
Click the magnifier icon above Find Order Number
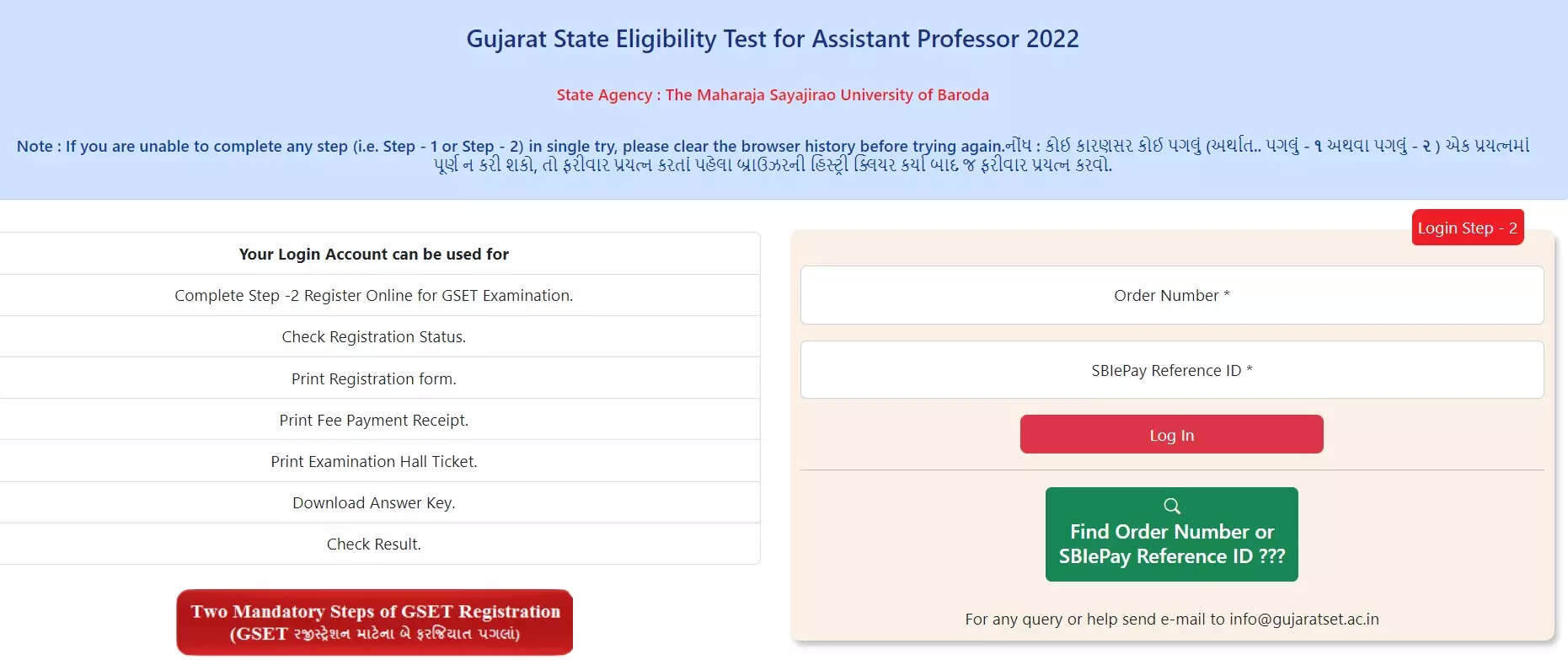(x=1172, y=506)
